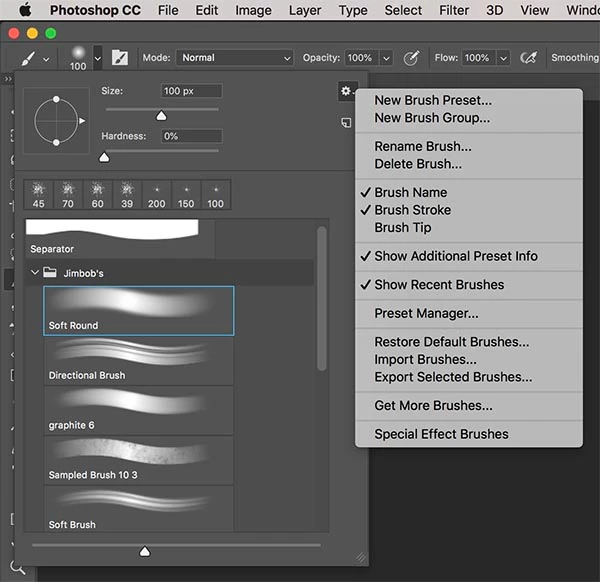This screenshot has width=600, height=582.
Task: Open the Apple menu
Action: (x=25, y=10)
